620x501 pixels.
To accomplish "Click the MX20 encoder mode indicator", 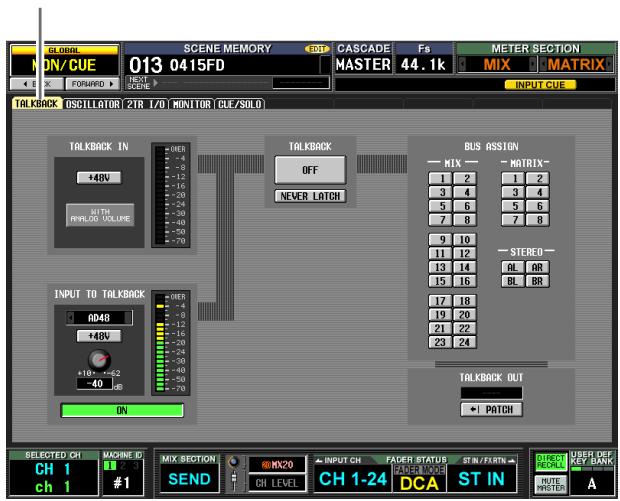I will pos(277,465).
